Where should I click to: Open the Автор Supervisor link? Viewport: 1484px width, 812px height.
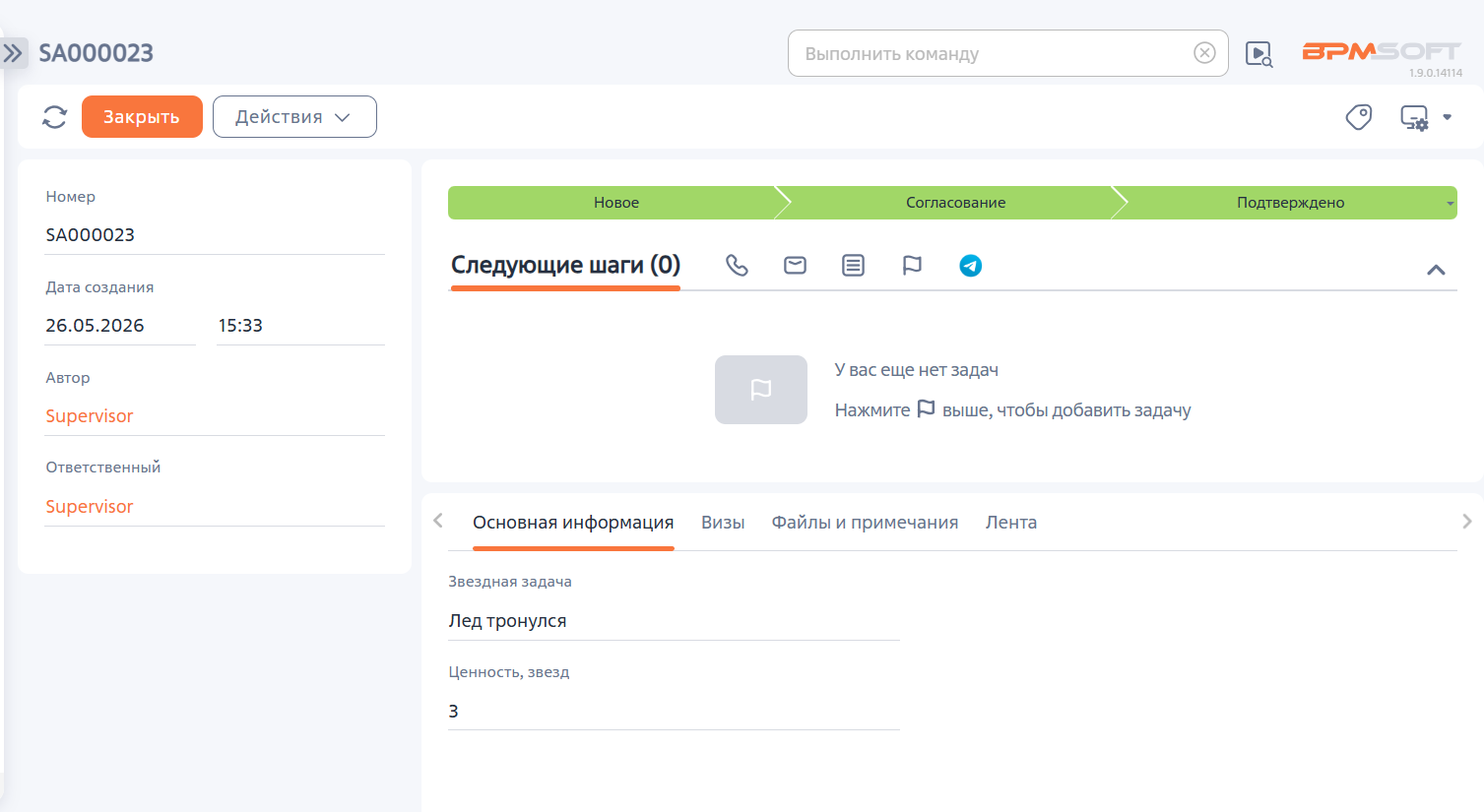coord(90,416)
